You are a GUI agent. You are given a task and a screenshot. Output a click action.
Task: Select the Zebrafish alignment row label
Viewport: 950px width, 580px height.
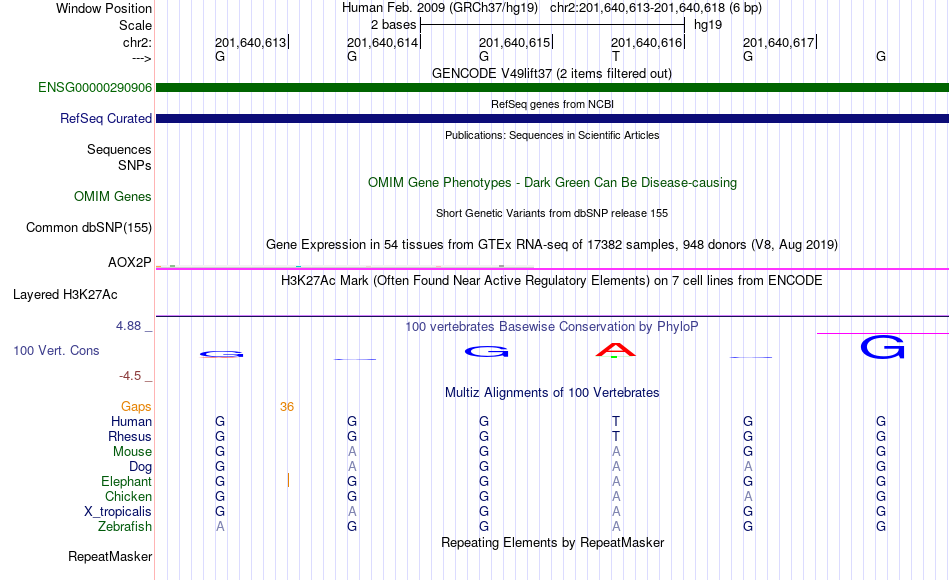click(125, 526)
